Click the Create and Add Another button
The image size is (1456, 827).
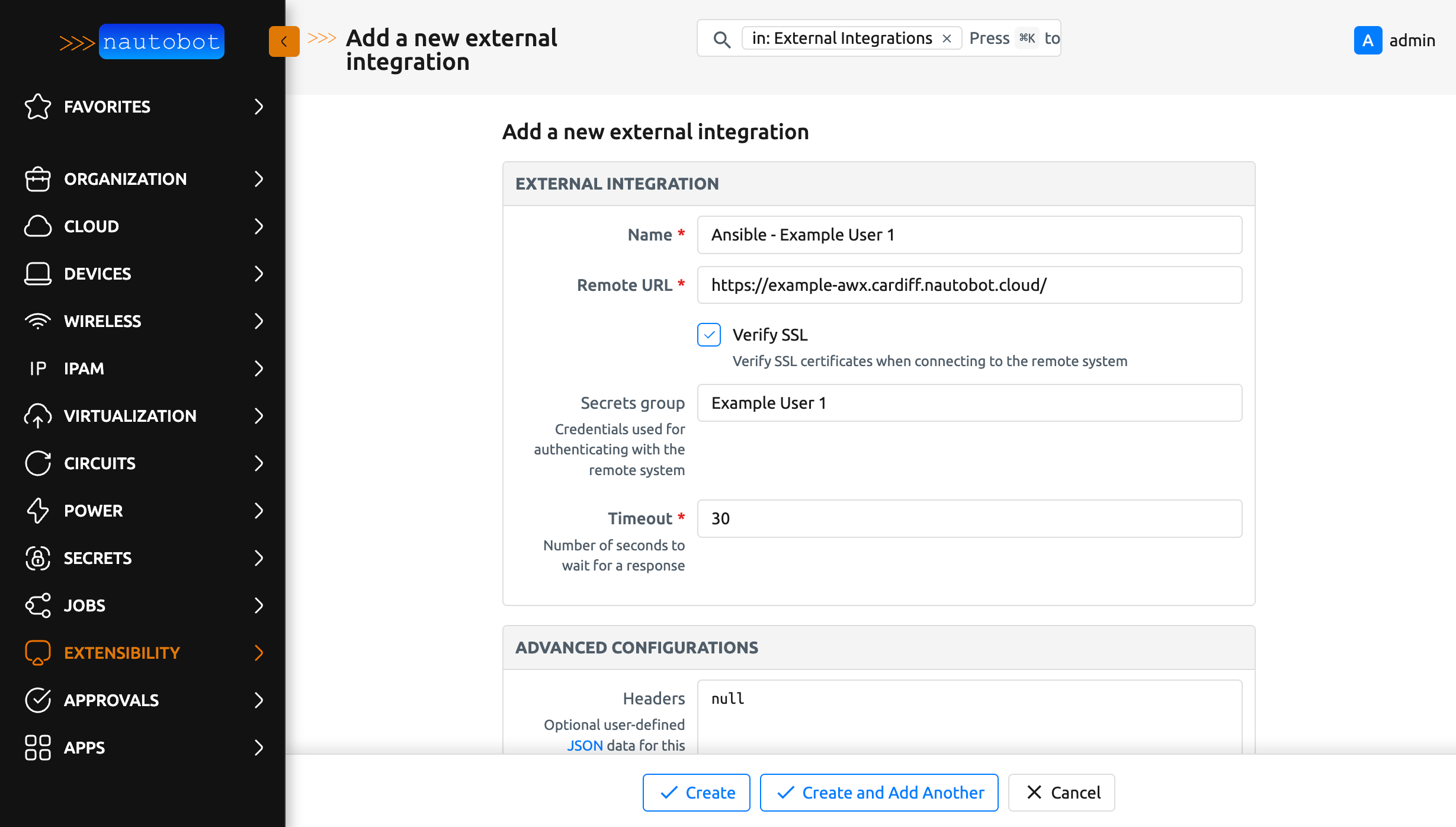click(x=878, y=792)
